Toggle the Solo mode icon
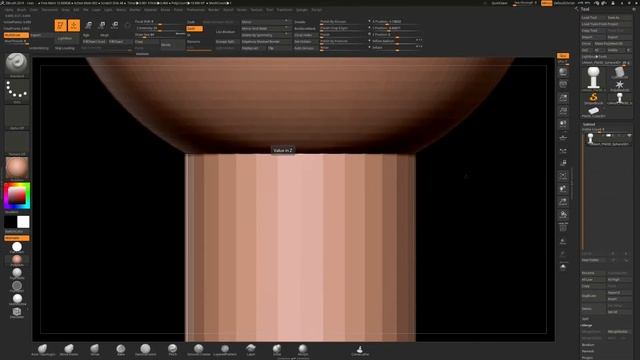 pyautogui.click(x=563, y=267)
